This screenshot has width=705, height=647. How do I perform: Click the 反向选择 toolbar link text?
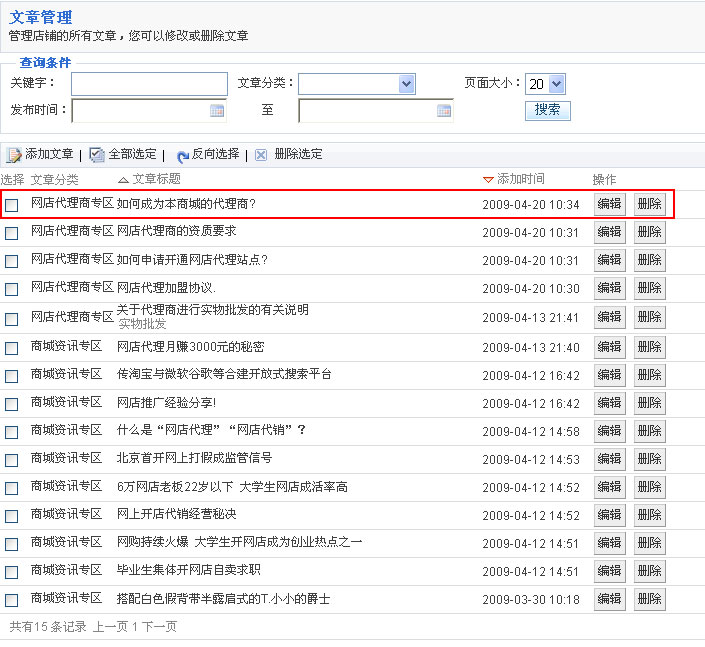click(x=215, y=154)
